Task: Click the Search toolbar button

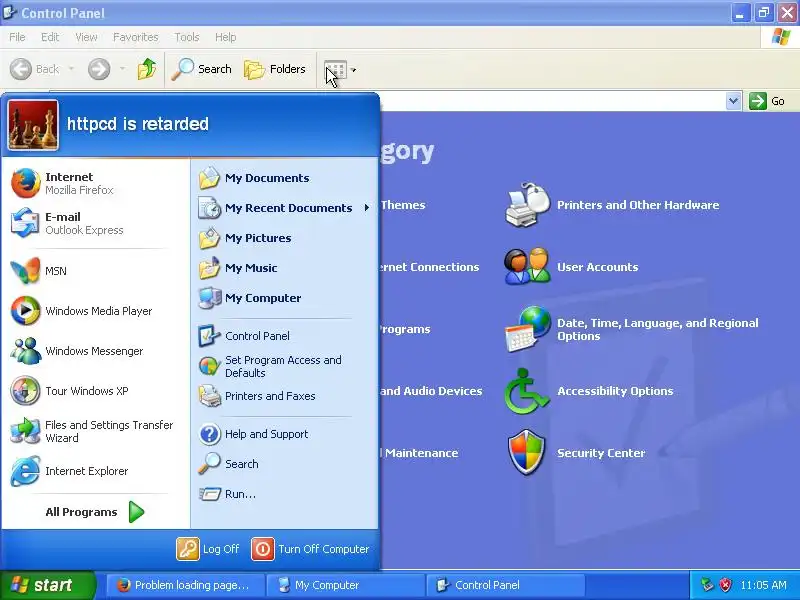Action: pos(202,69)
